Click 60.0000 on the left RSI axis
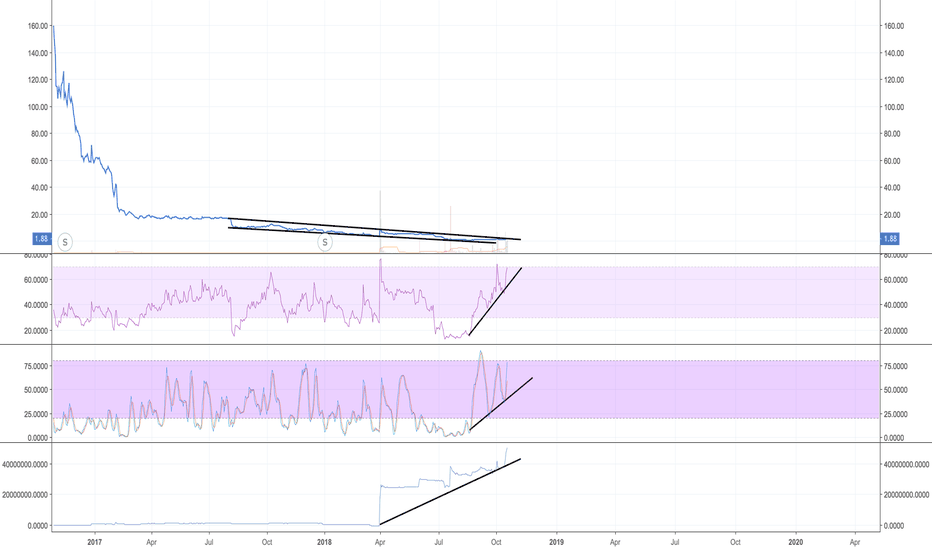This screenshot has height=550, width=932. pos(36,279)
